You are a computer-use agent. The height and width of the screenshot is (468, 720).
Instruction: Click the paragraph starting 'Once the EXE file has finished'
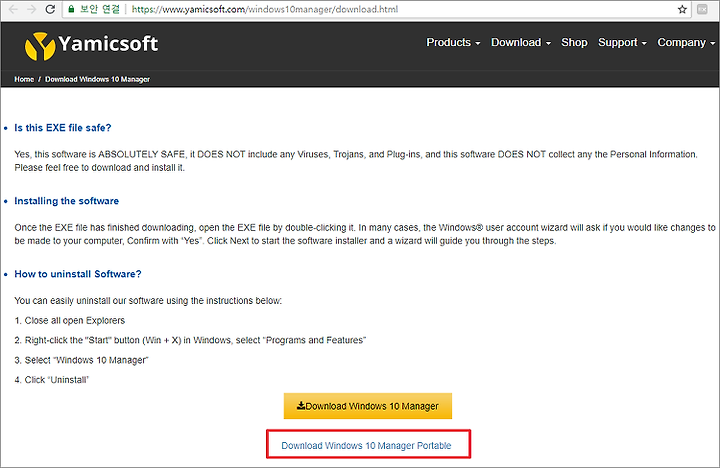click(365, 234)
